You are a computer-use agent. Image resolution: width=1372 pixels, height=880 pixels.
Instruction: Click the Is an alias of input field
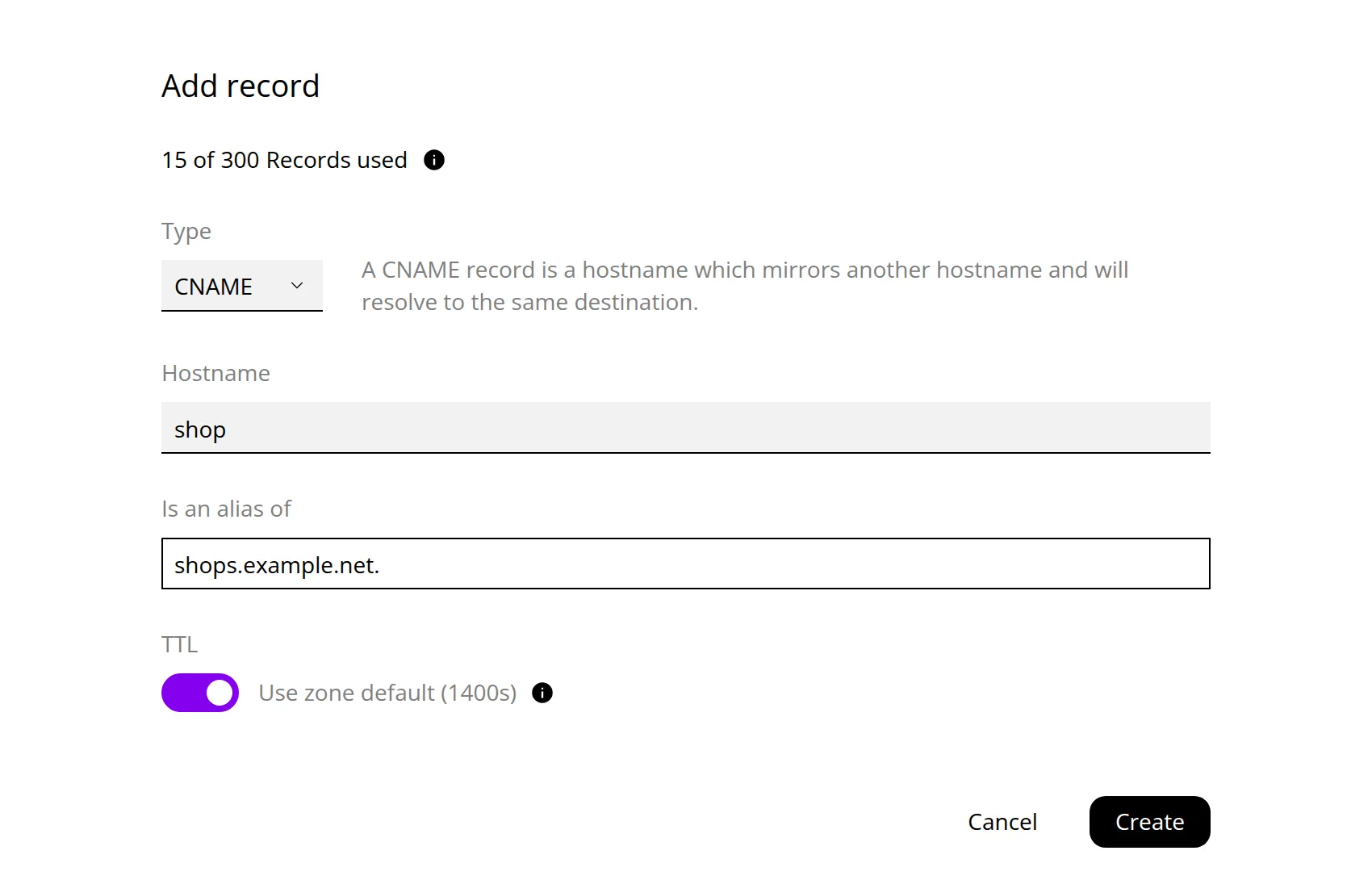686,564
